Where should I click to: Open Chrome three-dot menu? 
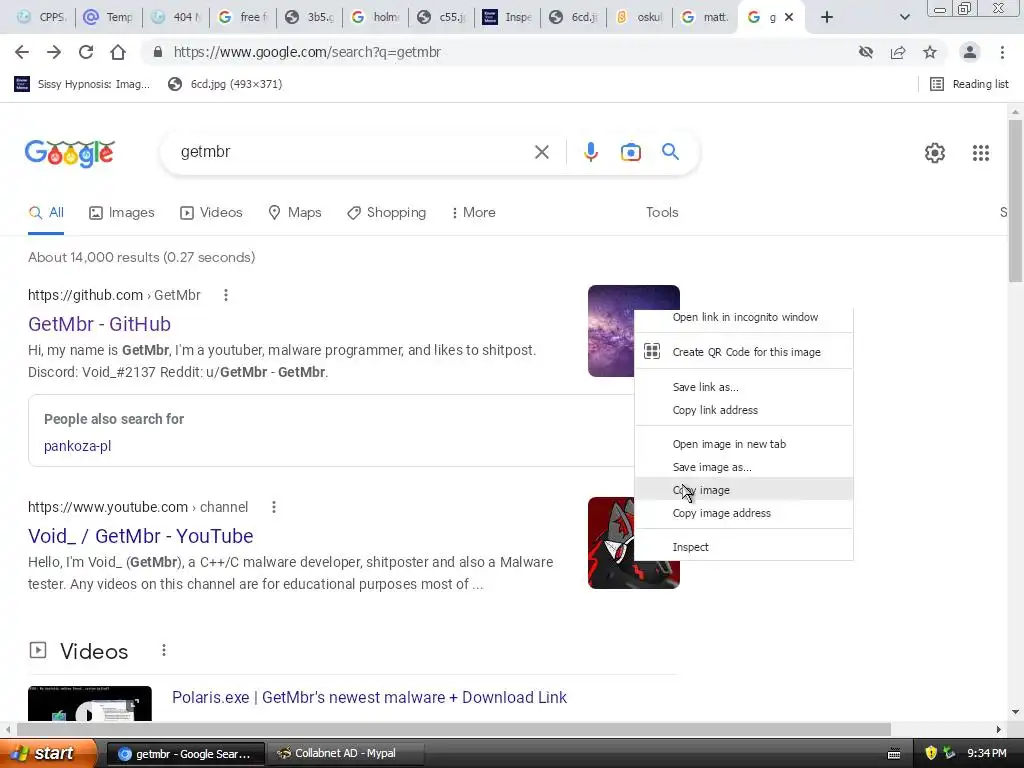pyautogui.click(x=1002, y=52)
